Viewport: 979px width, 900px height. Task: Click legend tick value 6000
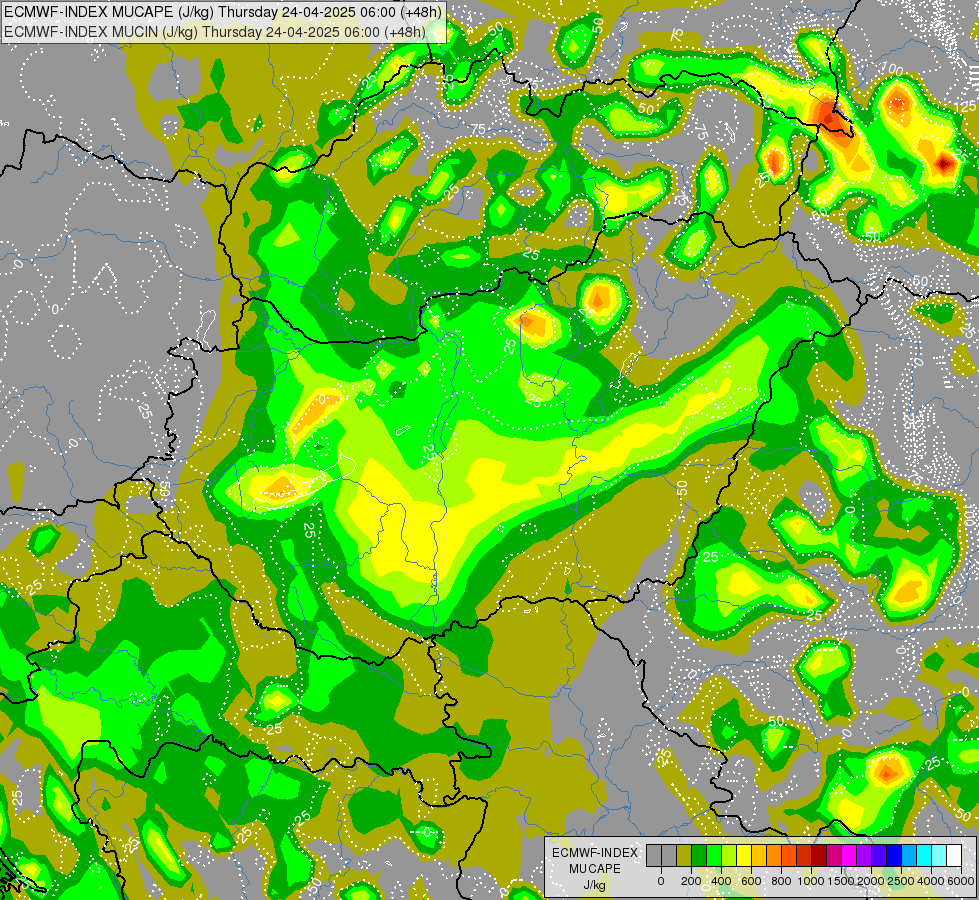tap(961, 881)
